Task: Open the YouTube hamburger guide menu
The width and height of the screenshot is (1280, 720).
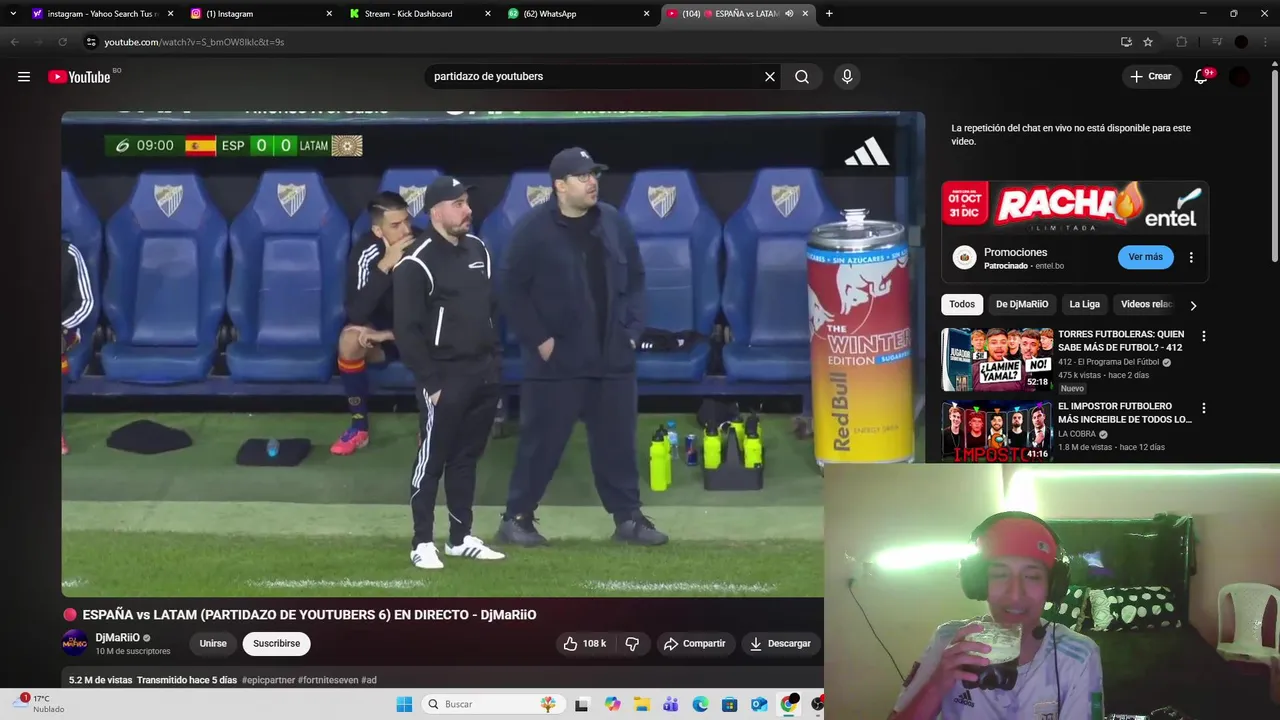Action: [x=24, y=77]
